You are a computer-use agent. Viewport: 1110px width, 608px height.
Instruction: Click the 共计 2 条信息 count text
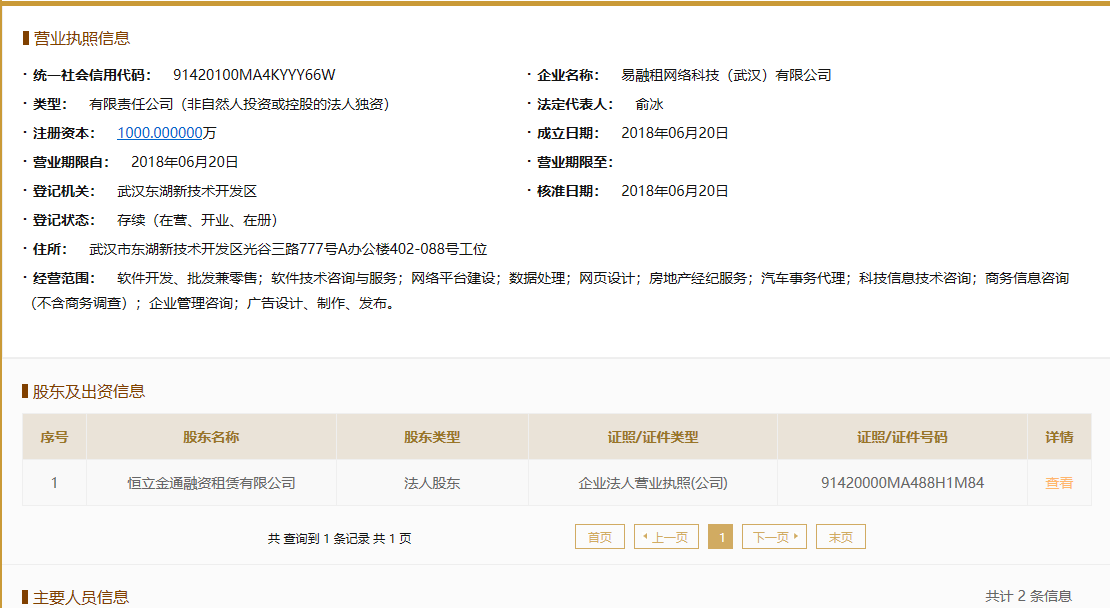pos(1029,596)
